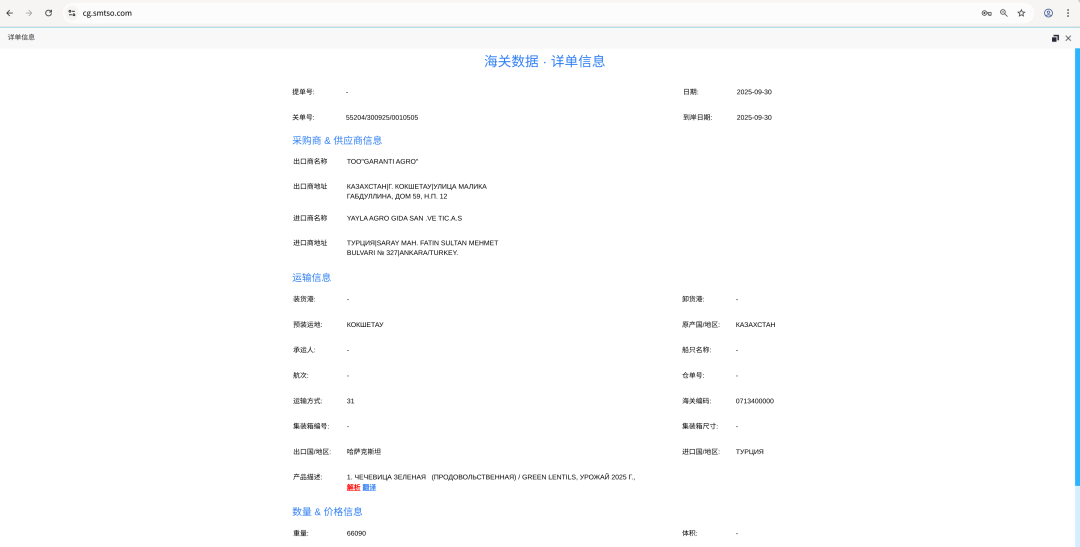Image resolution: width=1080 pixels, height=547 pixels.
Task: Open the browser three-dot menu
Action: point(1068,13)
